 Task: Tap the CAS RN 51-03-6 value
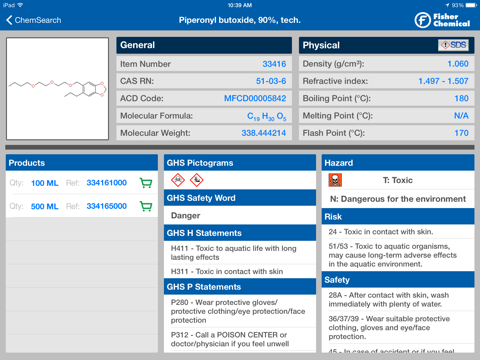pyautogui.click(x=271, y=81)
